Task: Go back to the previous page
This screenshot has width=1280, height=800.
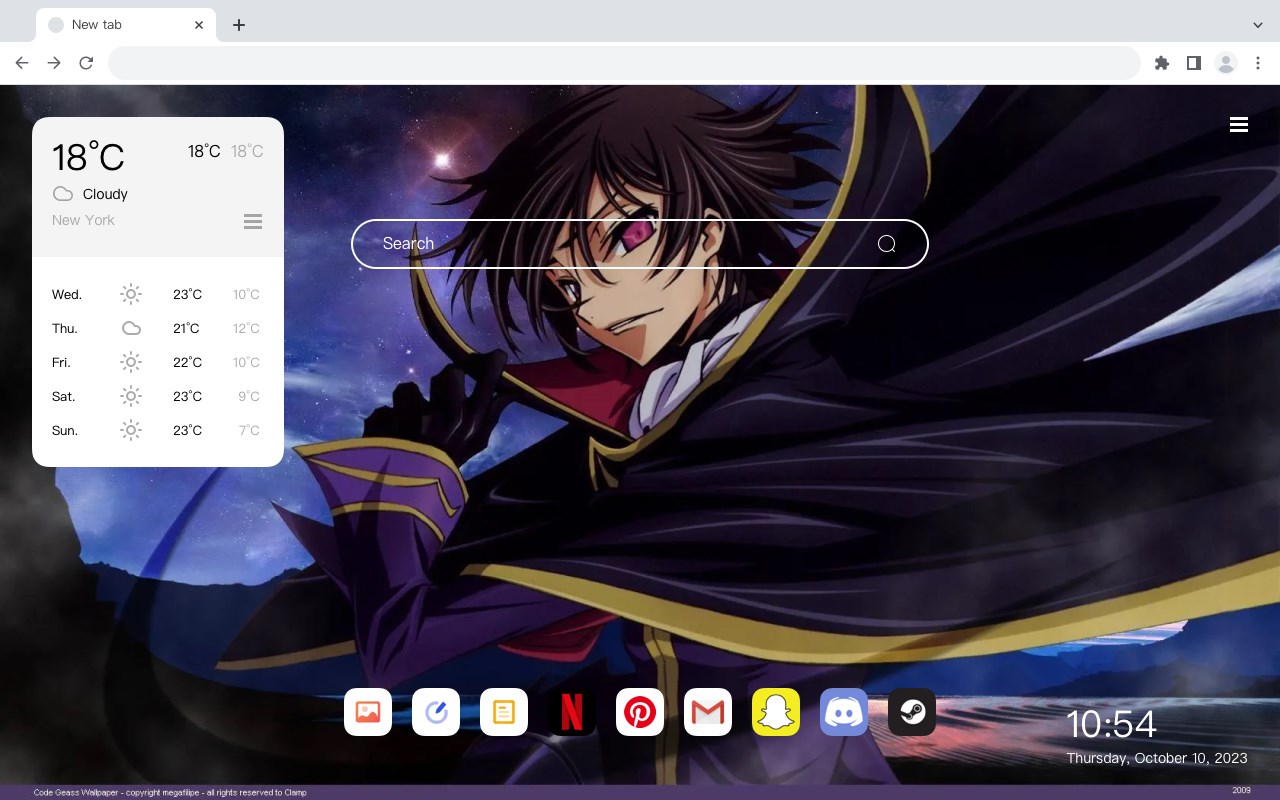Action: click(22, 63)
